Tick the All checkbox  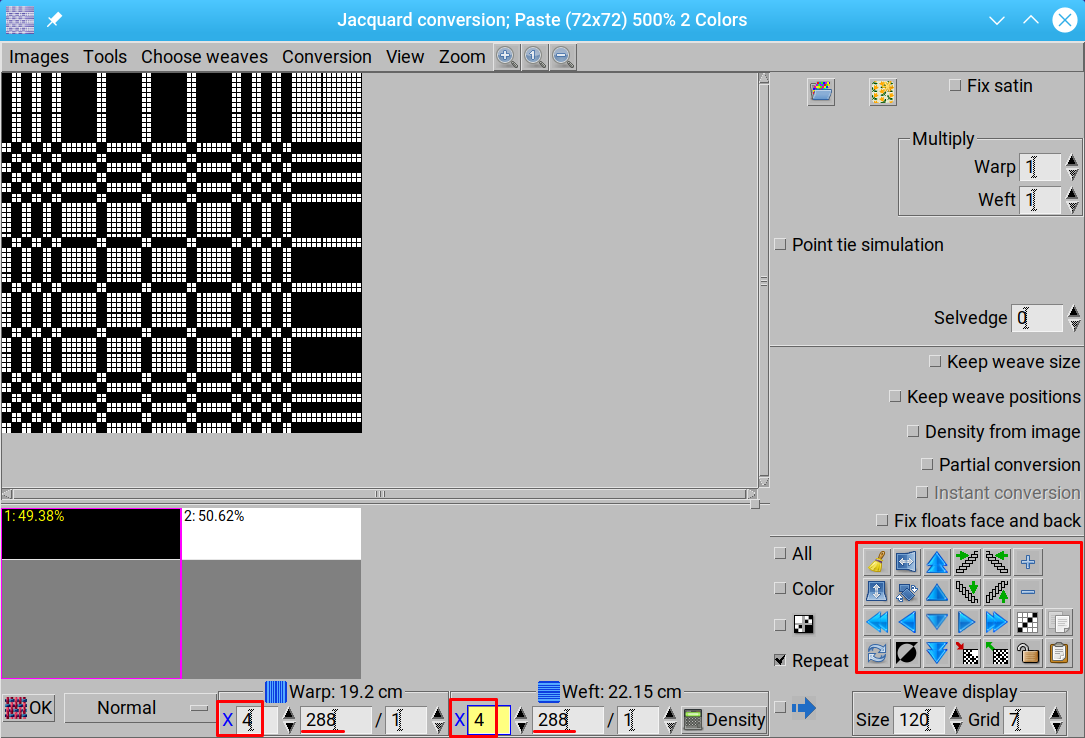[x=780, y=553]
